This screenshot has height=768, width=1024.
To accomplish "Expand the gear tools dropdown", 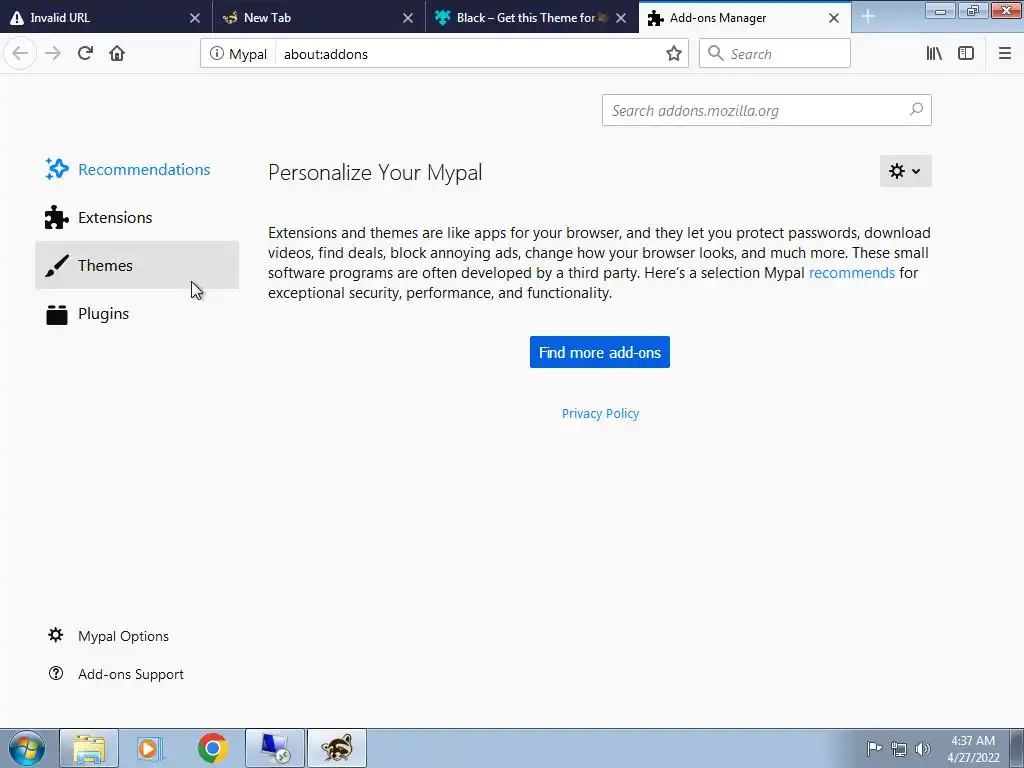I will tap(905, 171).
